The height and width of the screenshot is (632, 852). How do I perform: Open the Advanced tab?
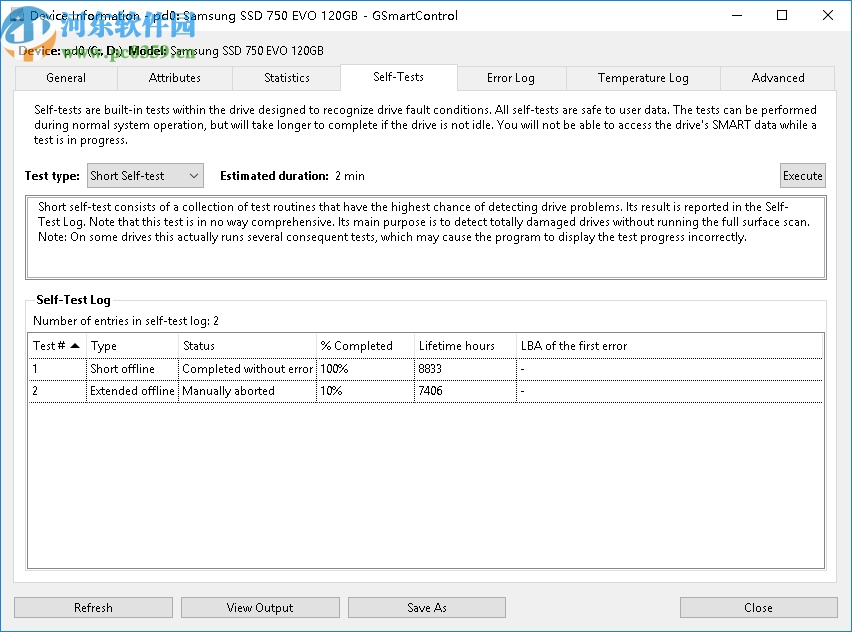tap(778, 78)
